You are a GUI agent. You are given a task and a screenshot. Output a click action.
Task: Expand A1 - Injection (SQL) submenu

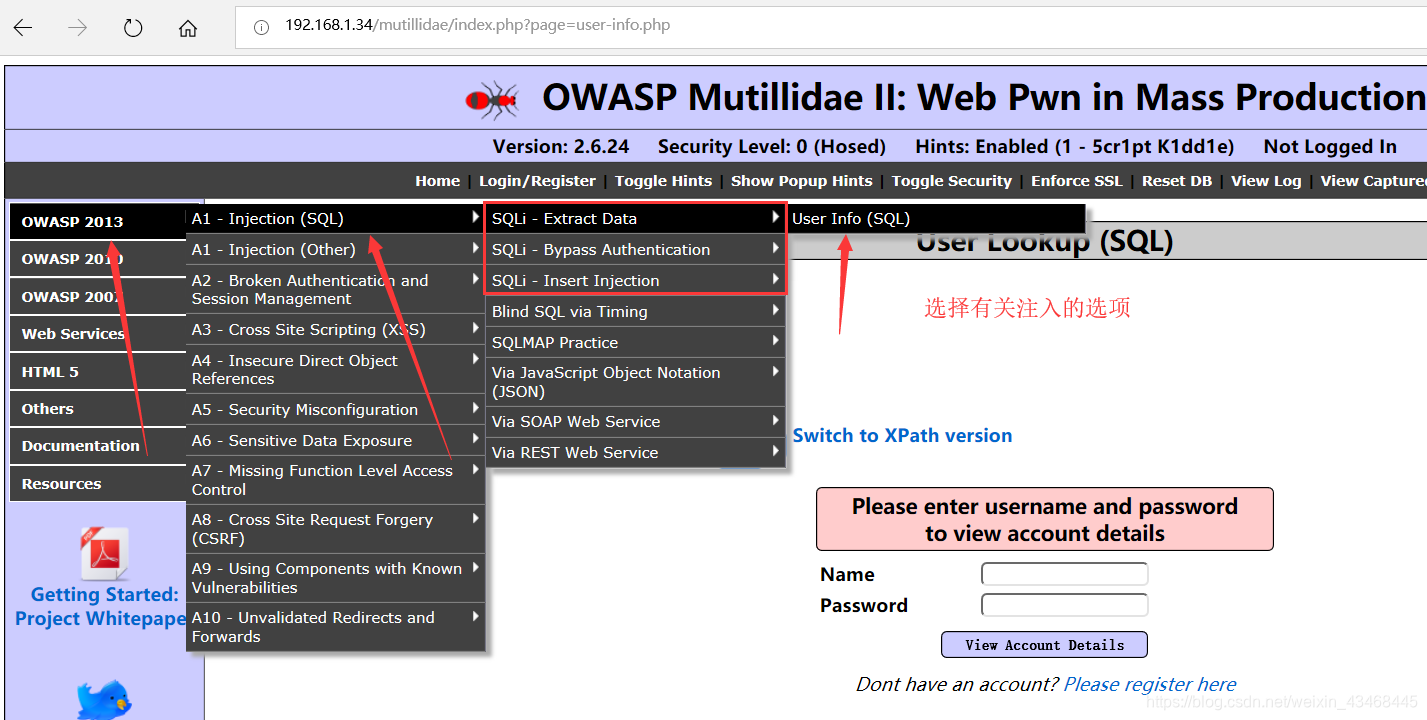click(336, 219)
